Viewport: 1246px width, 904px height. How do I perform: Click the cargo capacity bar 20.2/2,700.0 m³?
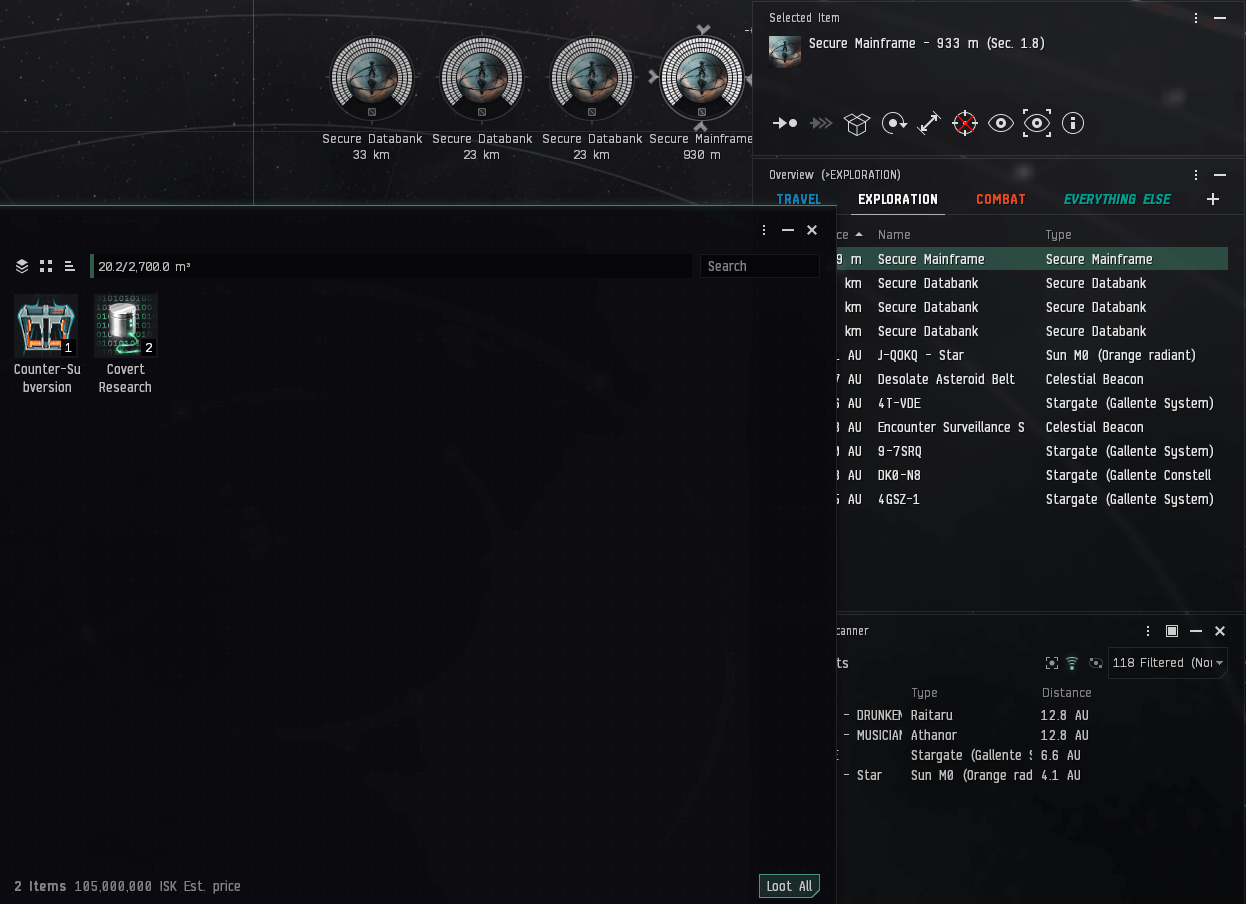(x=391, y=266)
